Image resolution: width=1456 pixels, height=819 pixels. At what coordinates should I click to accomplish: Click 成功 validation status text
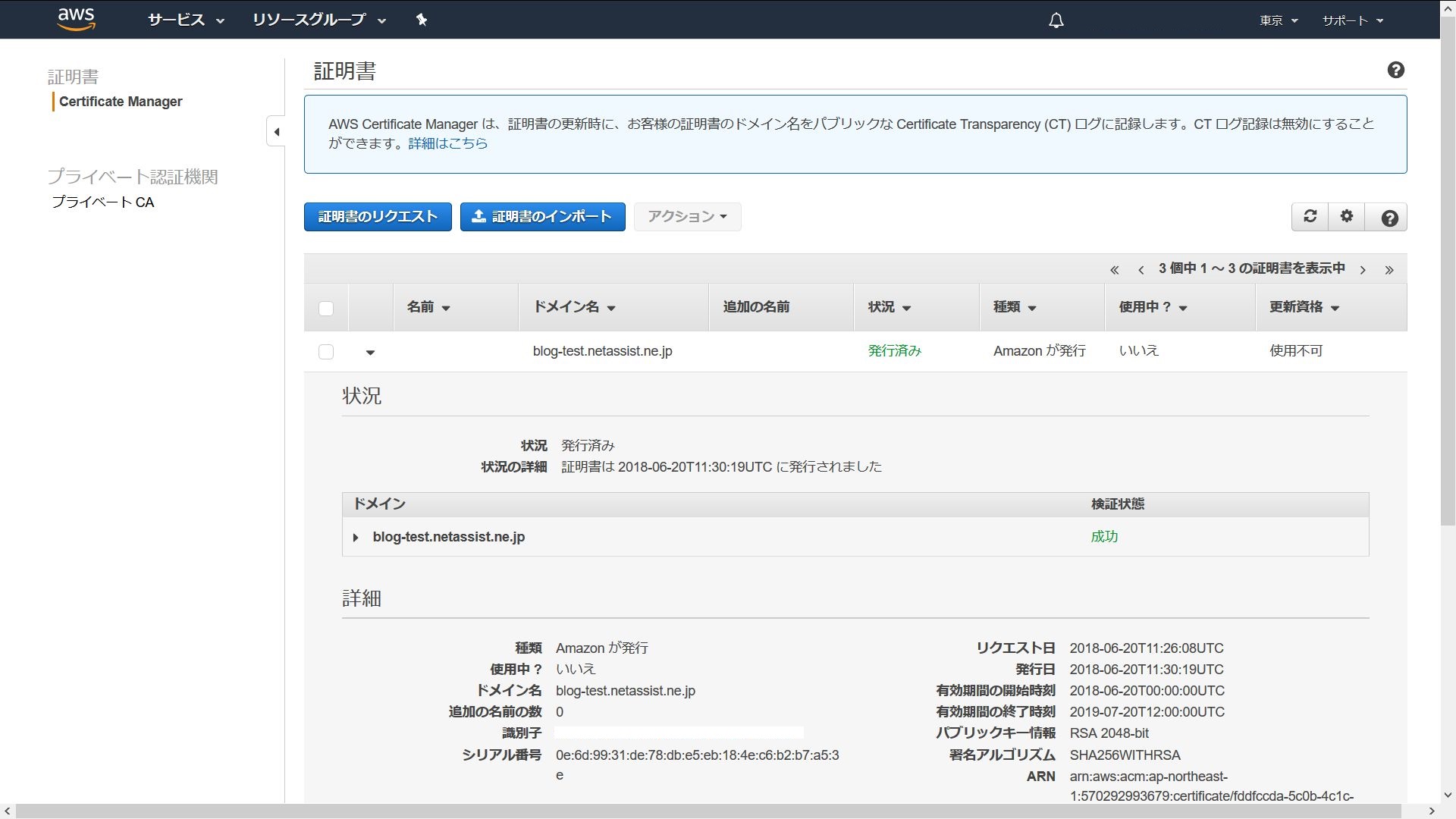point(1104,537)
